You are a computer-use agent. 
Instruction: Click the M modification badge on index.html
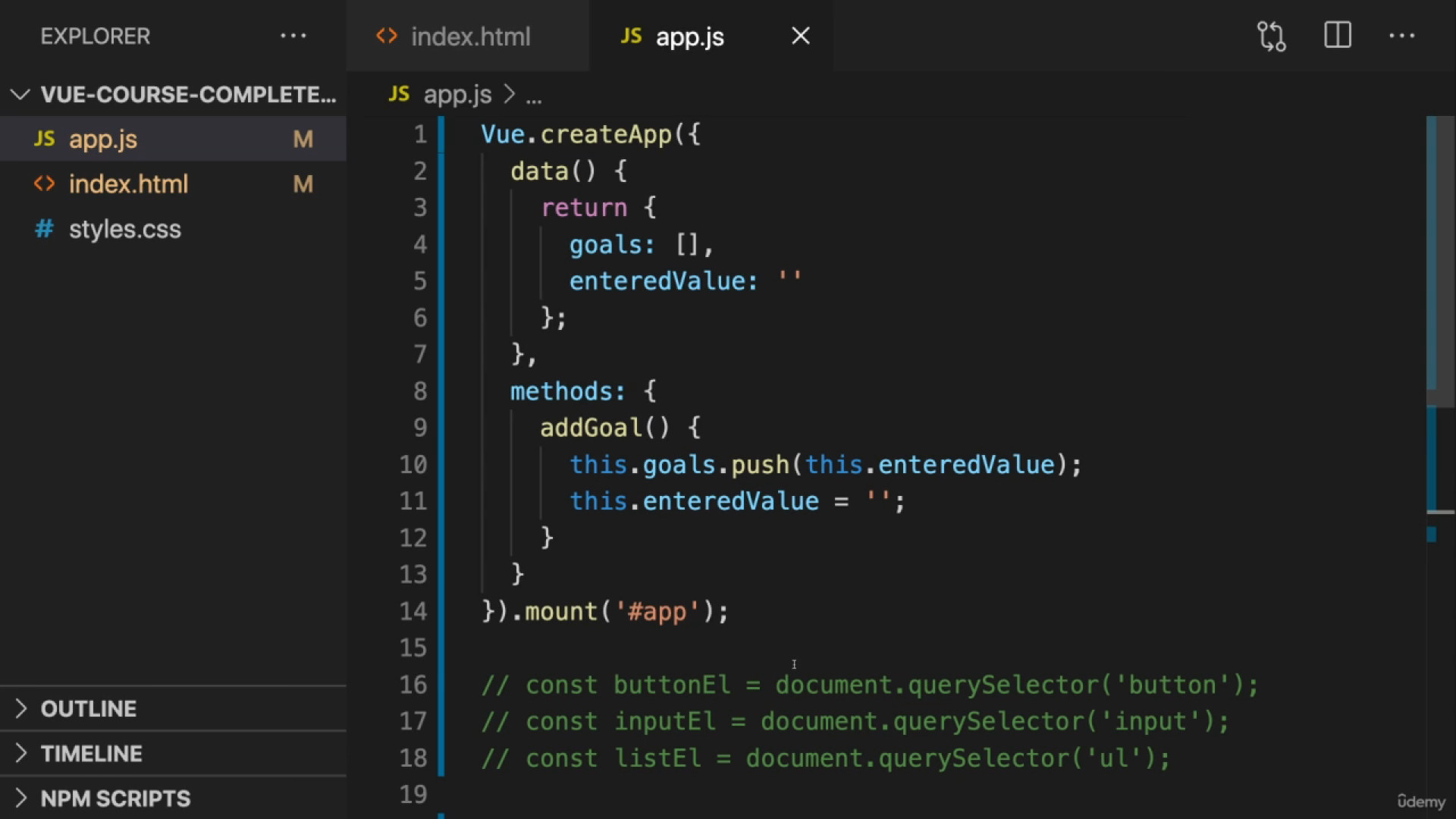(303, 184)
